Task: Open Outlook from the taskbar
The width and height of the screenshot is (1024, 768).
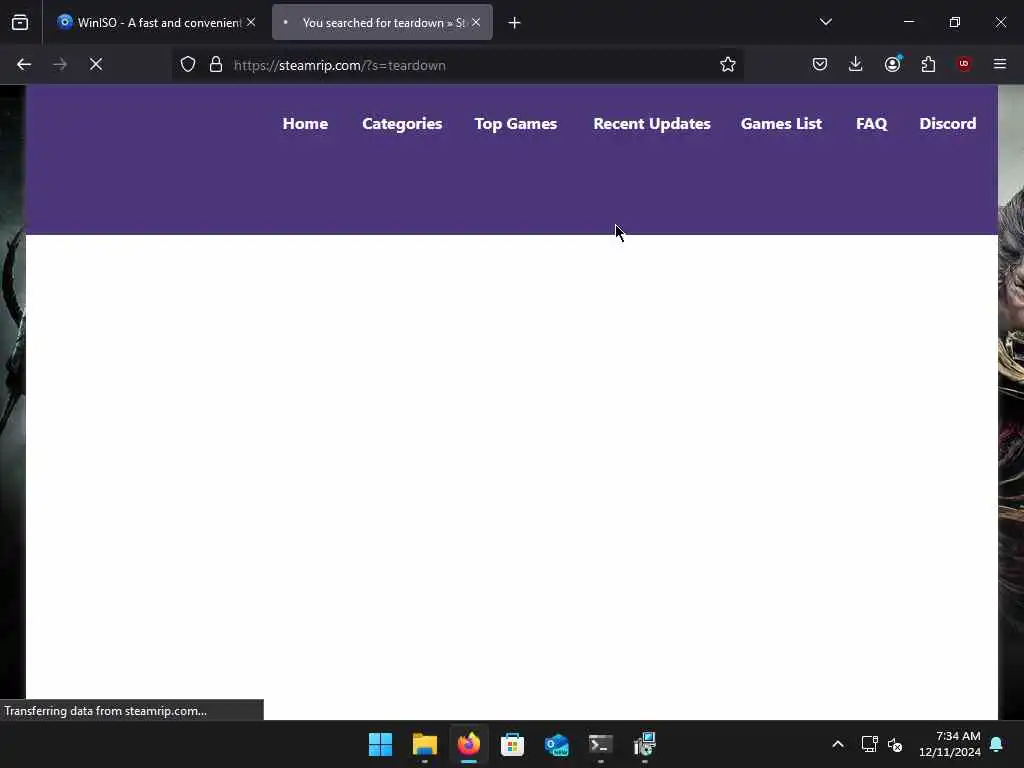Action: (556, 744)
